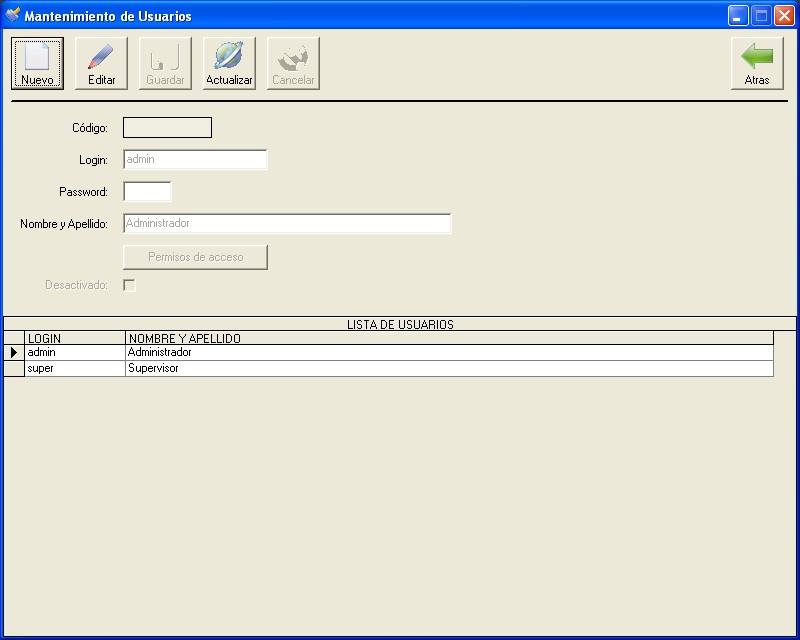The image size is (800, 640).
Task: Minimize the Mantenimiento de Usuarios window
Action: click(738, 16)
